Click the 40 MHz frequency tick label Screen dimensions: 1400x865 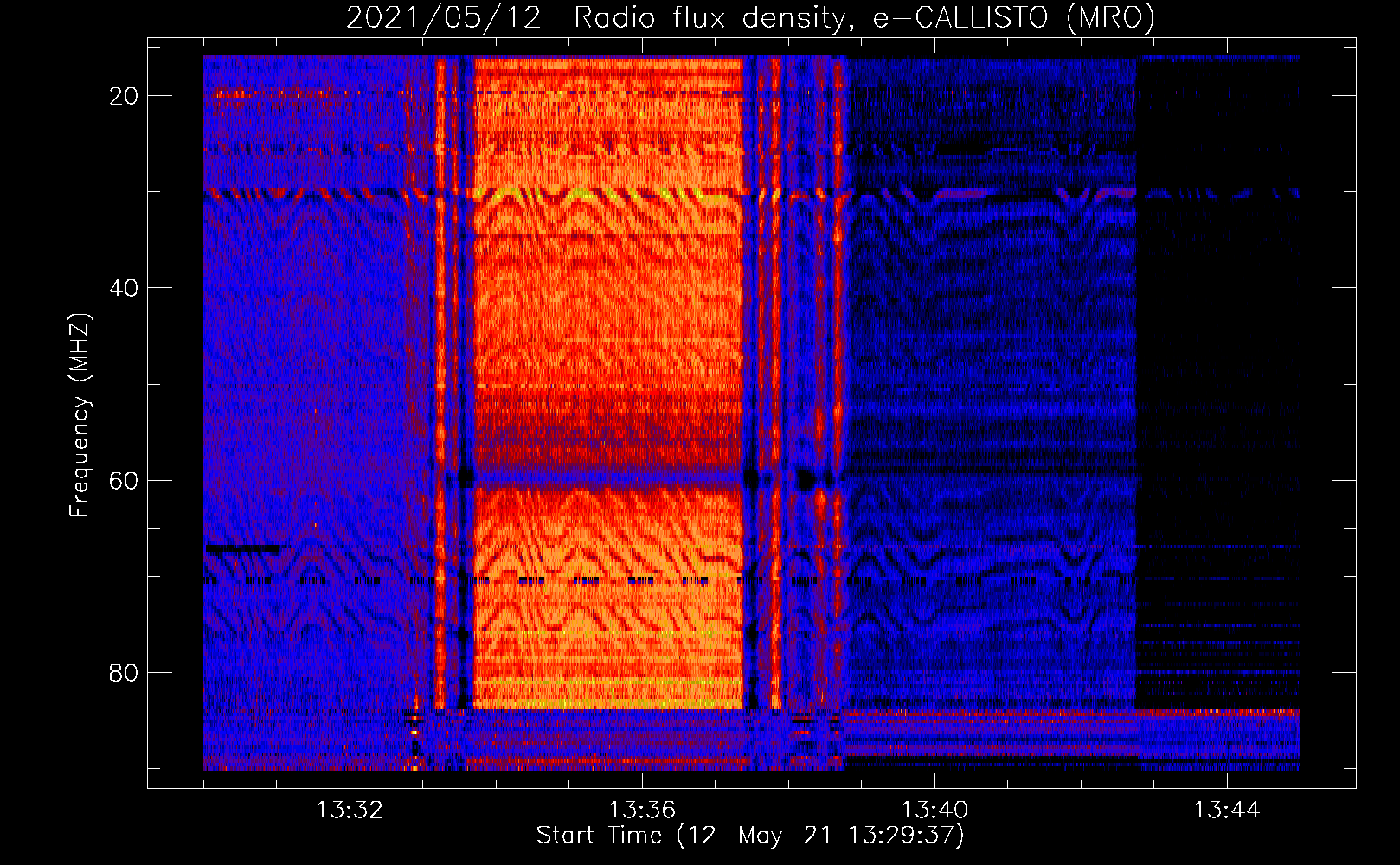(x=124, y=288)
